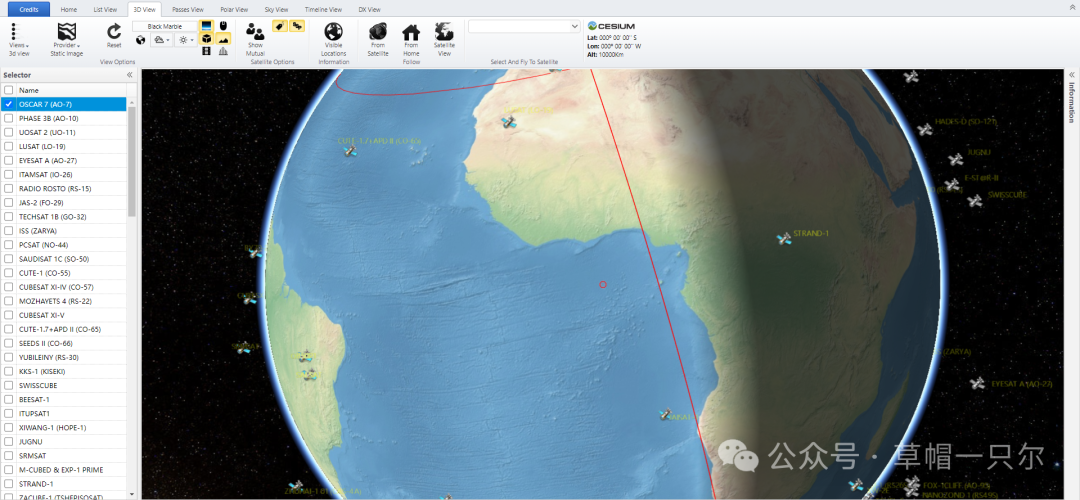Expand the sun lighting dropdown
The width and height of the screenshot is (1080, 500).
[x=192, y=41]
